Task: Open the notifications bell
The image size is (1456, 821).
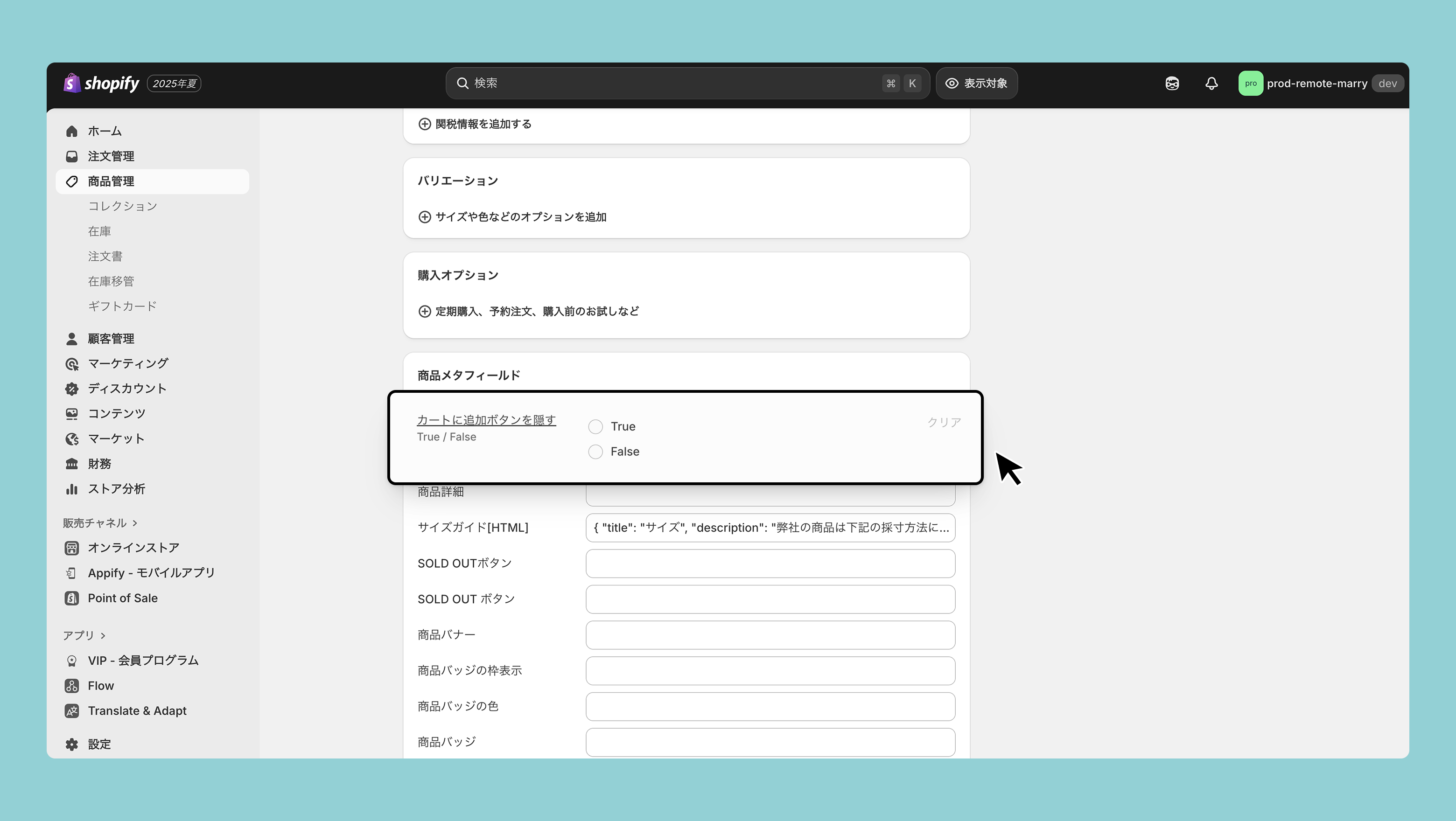Action: (x=1211, y=83)
